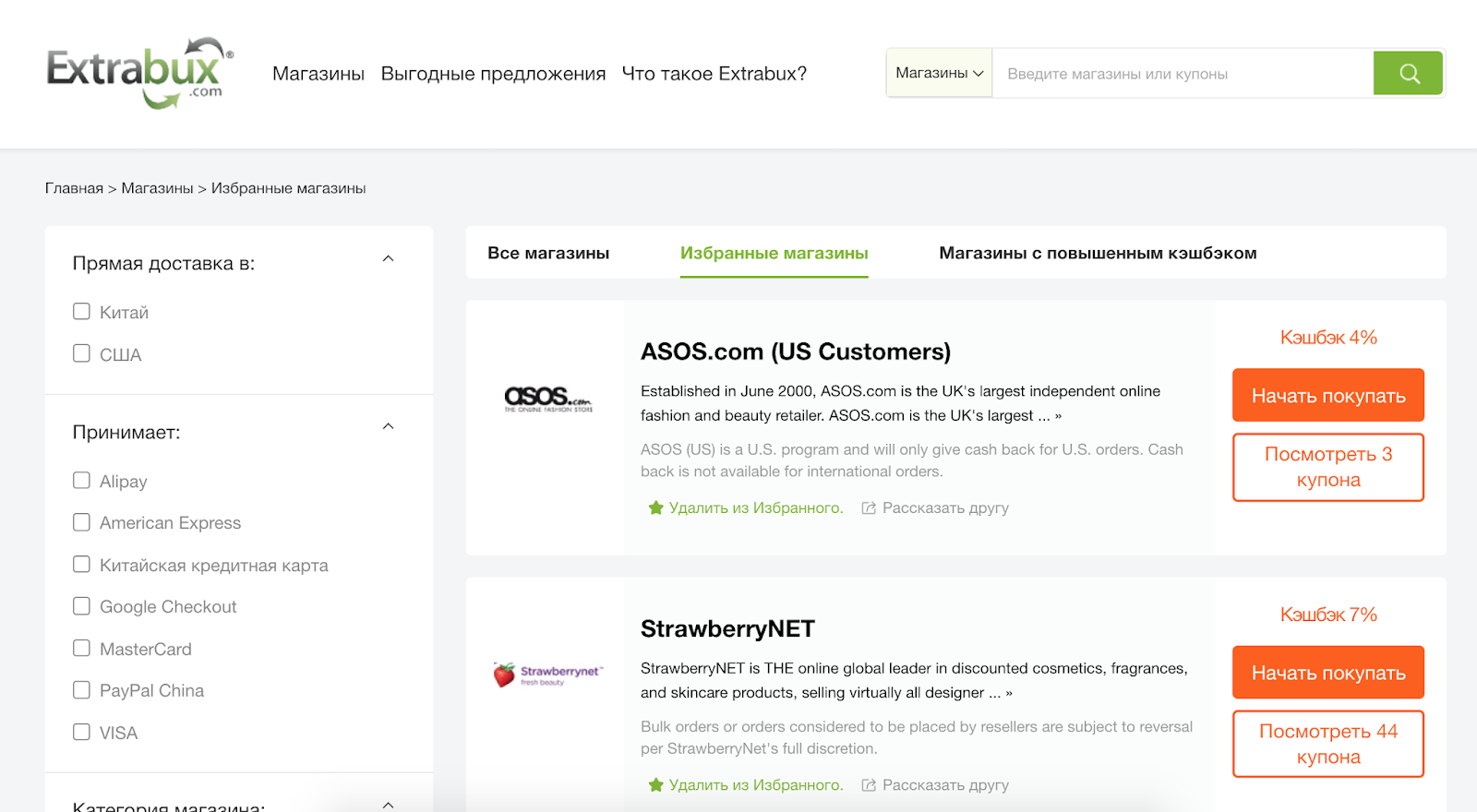Toggle the American Express checkbox
Viewport: 1477px width, 812px height.
coord(81,522)
